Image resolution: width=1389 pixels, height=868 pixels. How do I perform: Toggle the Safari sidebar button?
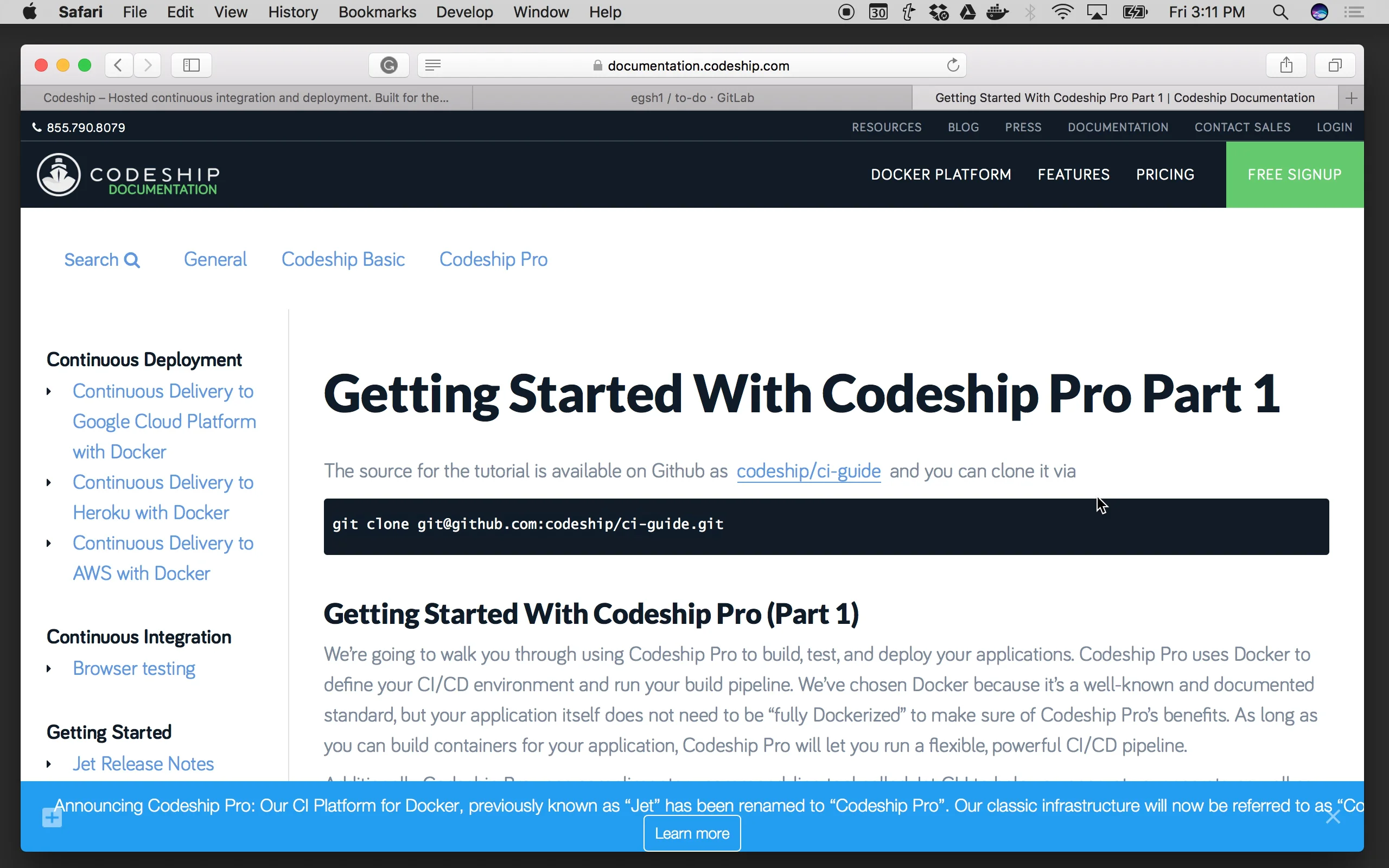tap(191, 66)
